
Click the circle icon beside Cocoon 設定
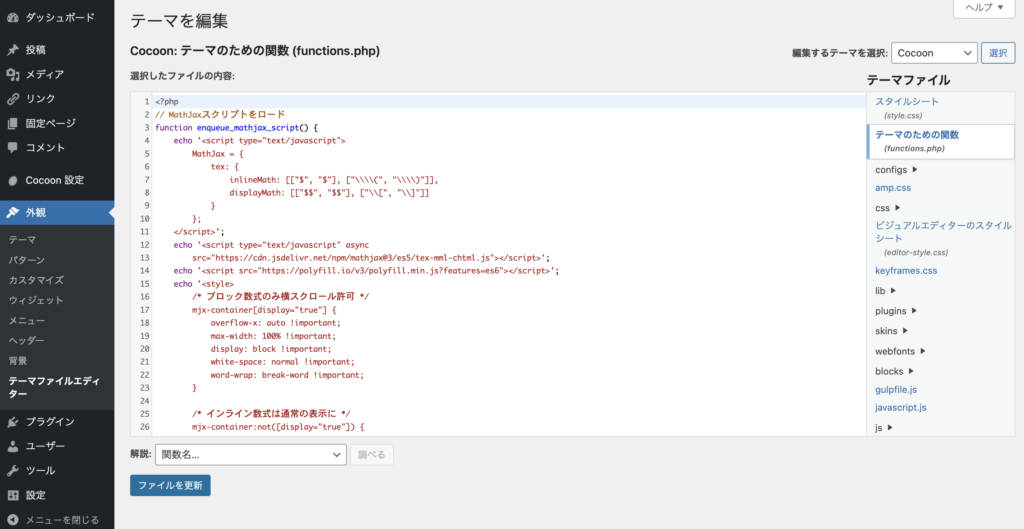pyautogui.click(x=12, y=180)
